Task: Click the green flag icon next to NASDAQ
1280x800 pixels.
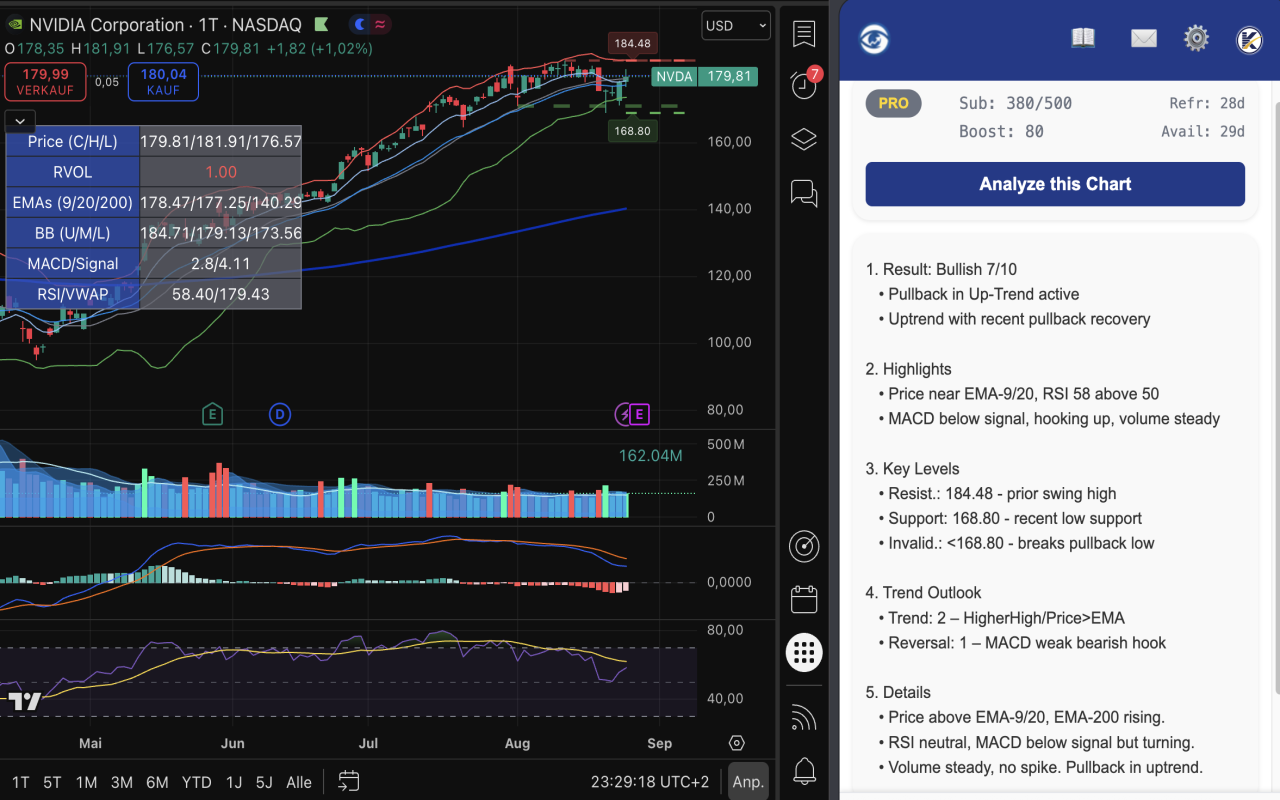Action: [x=320, y=25]
